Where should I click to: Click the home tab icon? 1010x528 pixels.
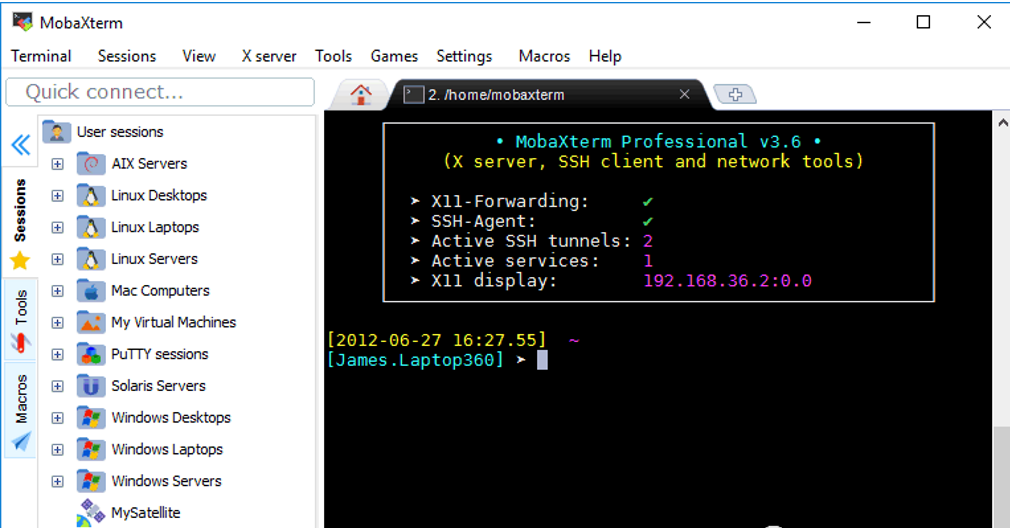[x=361, y=95]
